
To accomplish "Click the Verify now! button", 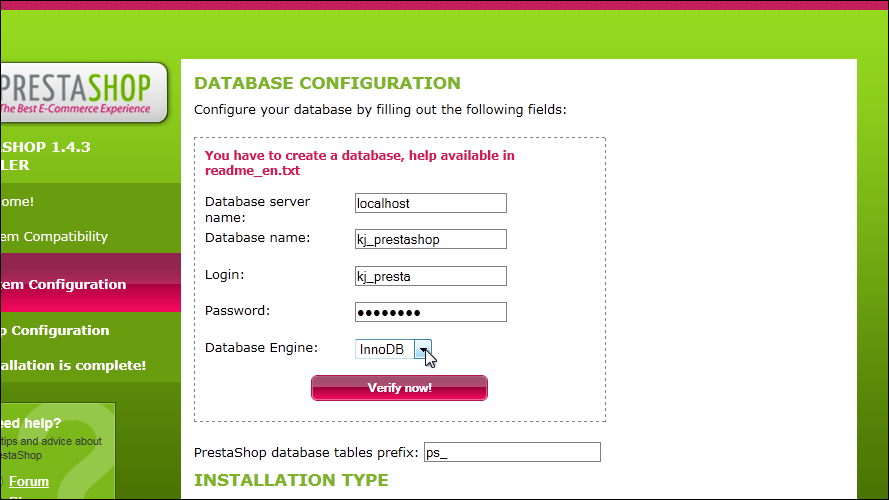I will coord(399,388).
